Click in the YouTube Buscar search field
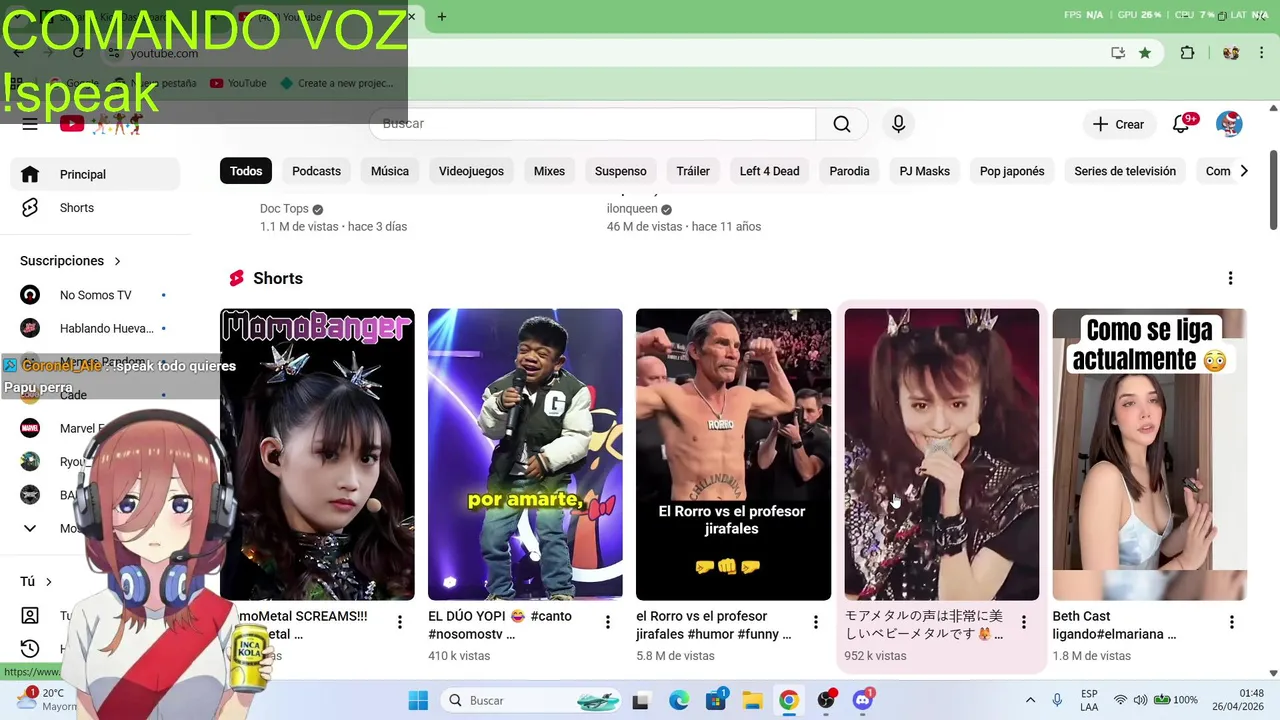This screenshot has height=720, width=1280. [593, 124]
